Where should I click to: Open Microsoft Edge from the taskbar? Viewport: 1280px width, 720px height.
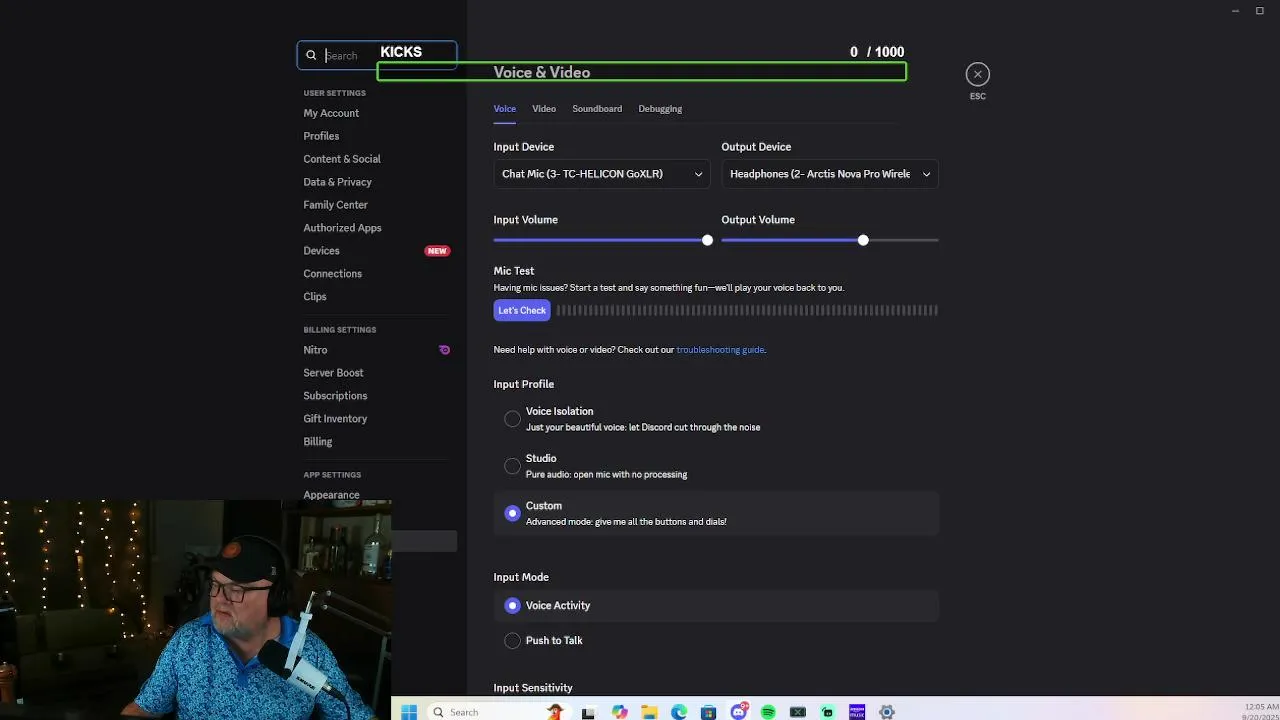pyautogui.click(x=679, y=712)
